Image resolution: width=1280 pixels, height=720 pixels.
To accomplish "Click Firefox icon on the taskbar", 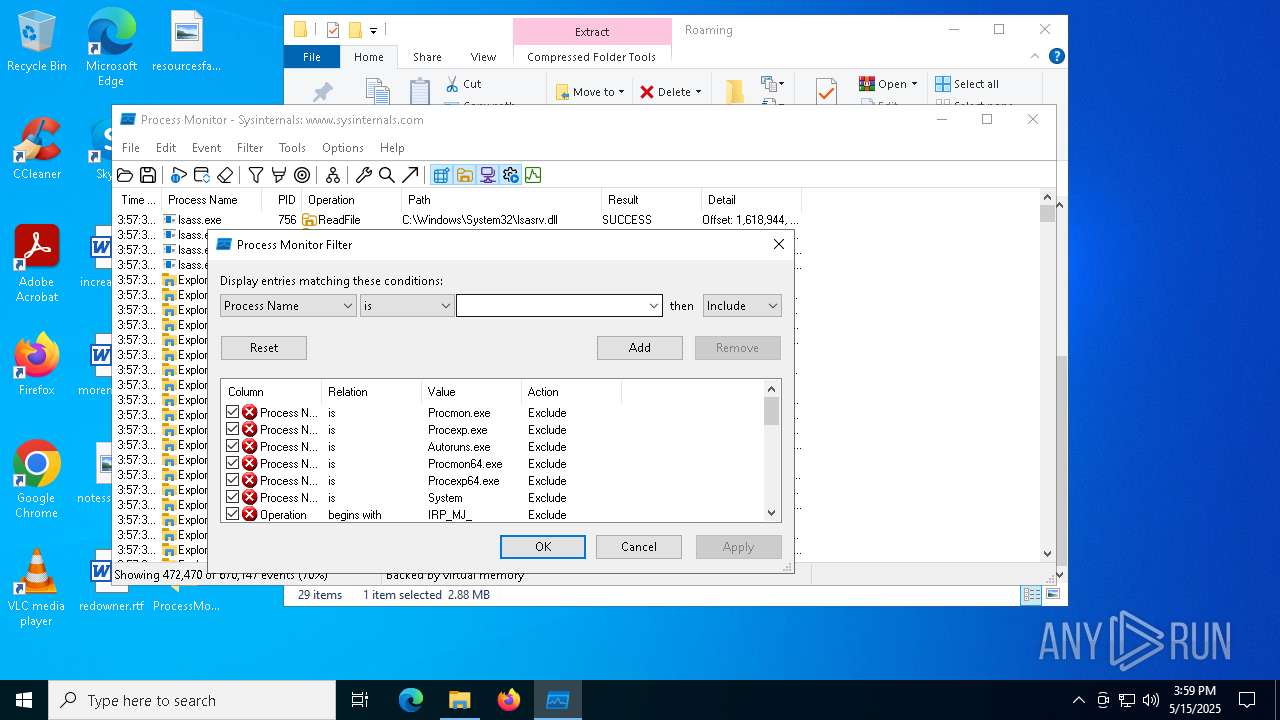I will coord(508,700).
